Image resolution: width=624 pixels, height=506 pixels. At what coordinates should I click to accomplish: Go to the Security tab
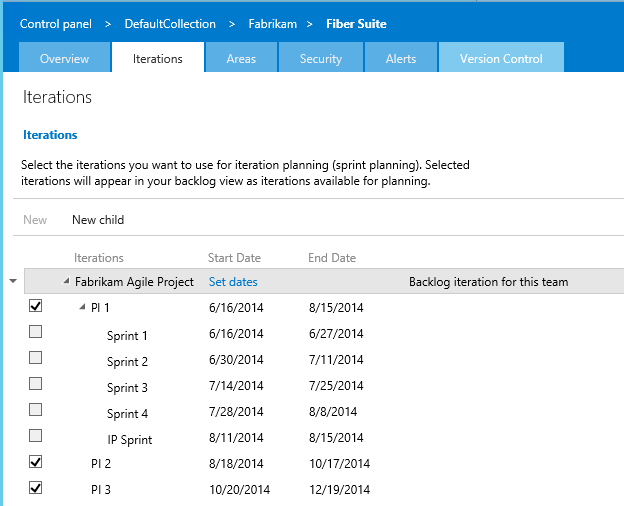tap(321, 59)
